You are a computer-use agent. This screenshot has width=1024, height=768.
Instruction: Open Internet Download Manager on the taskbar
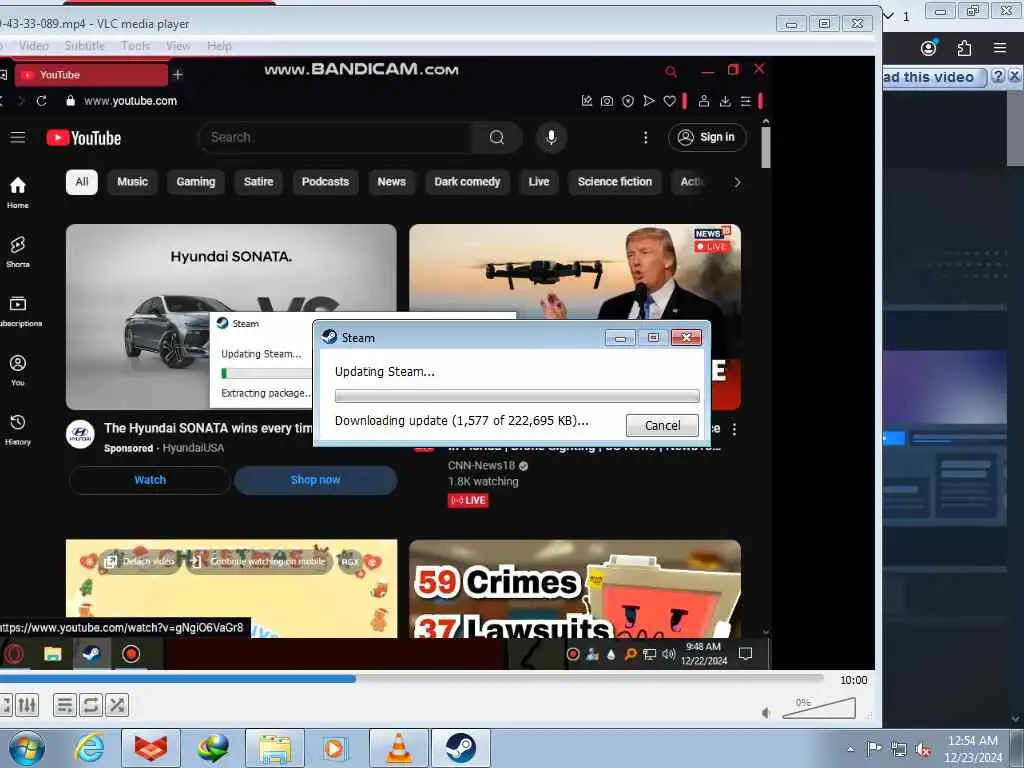213,748
